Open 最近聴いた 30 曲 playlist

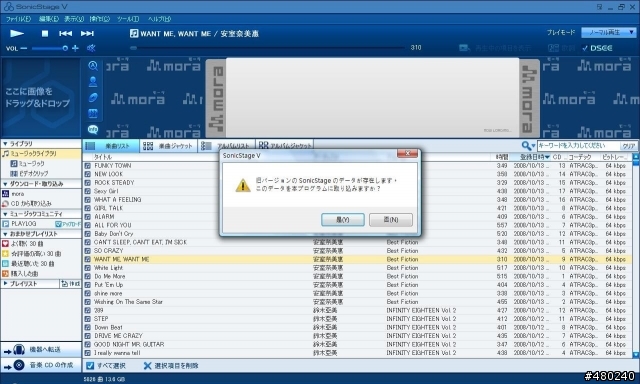29,264
